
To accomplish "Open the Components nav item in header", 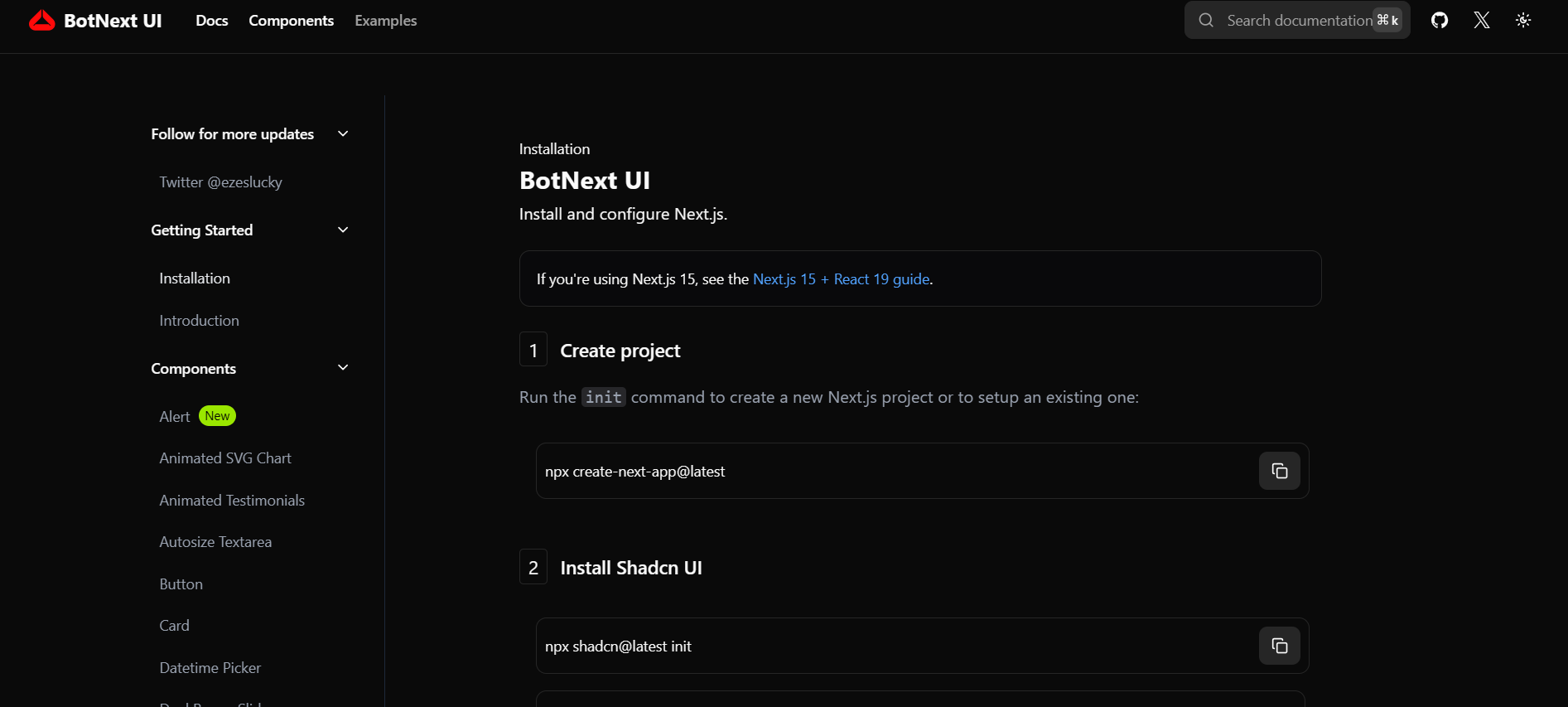I will pyautogui.click(x=292, y=21).
